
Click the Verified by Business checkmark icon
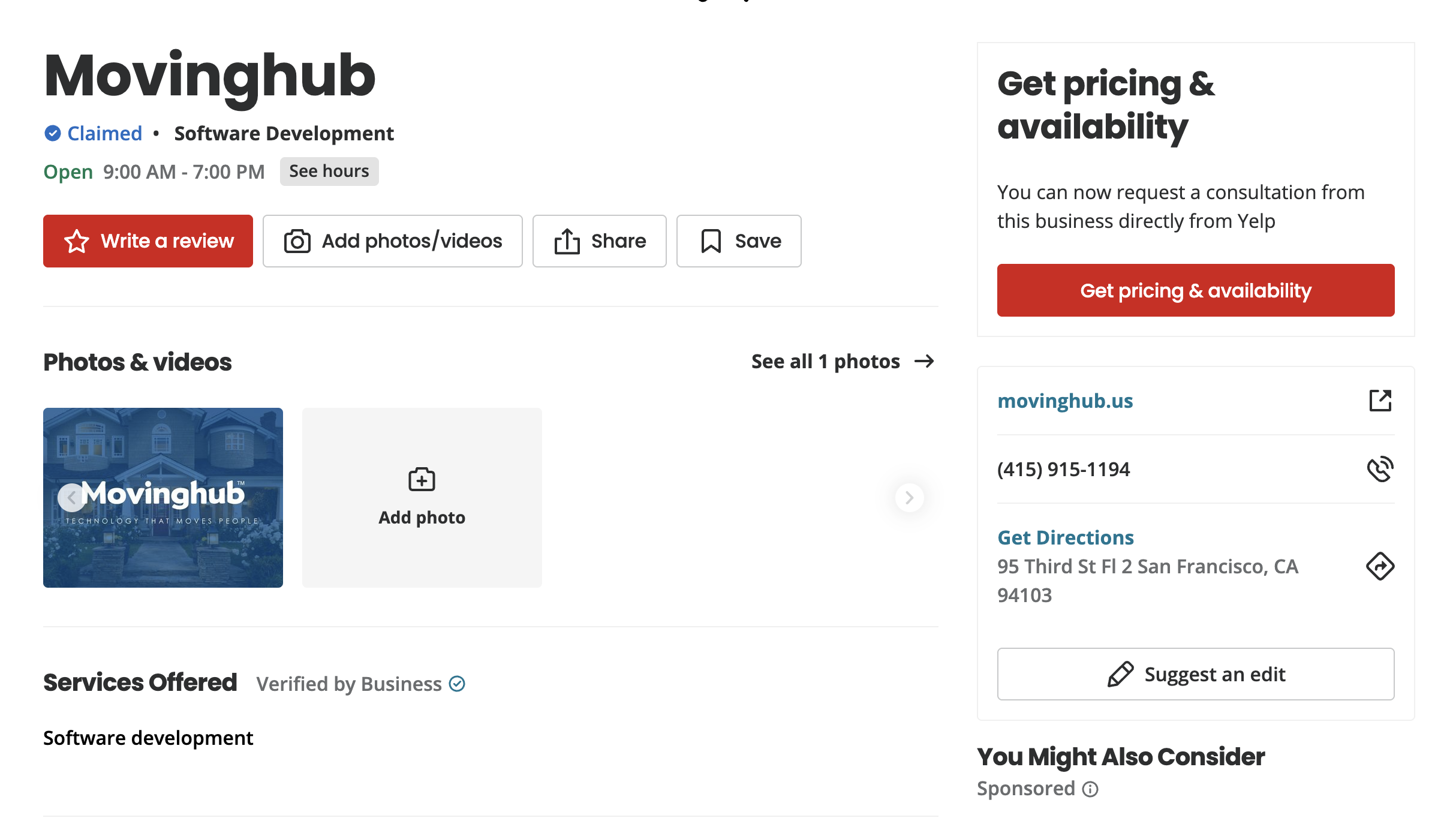click(457, 684)
